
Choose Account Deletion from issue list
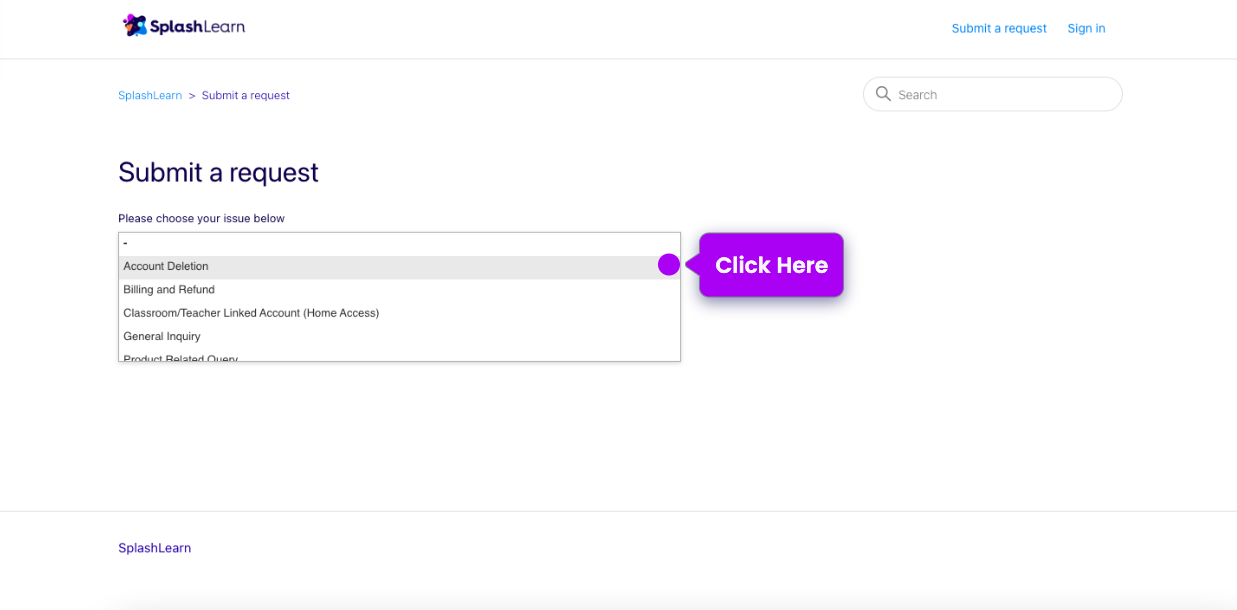click(166, 267)
